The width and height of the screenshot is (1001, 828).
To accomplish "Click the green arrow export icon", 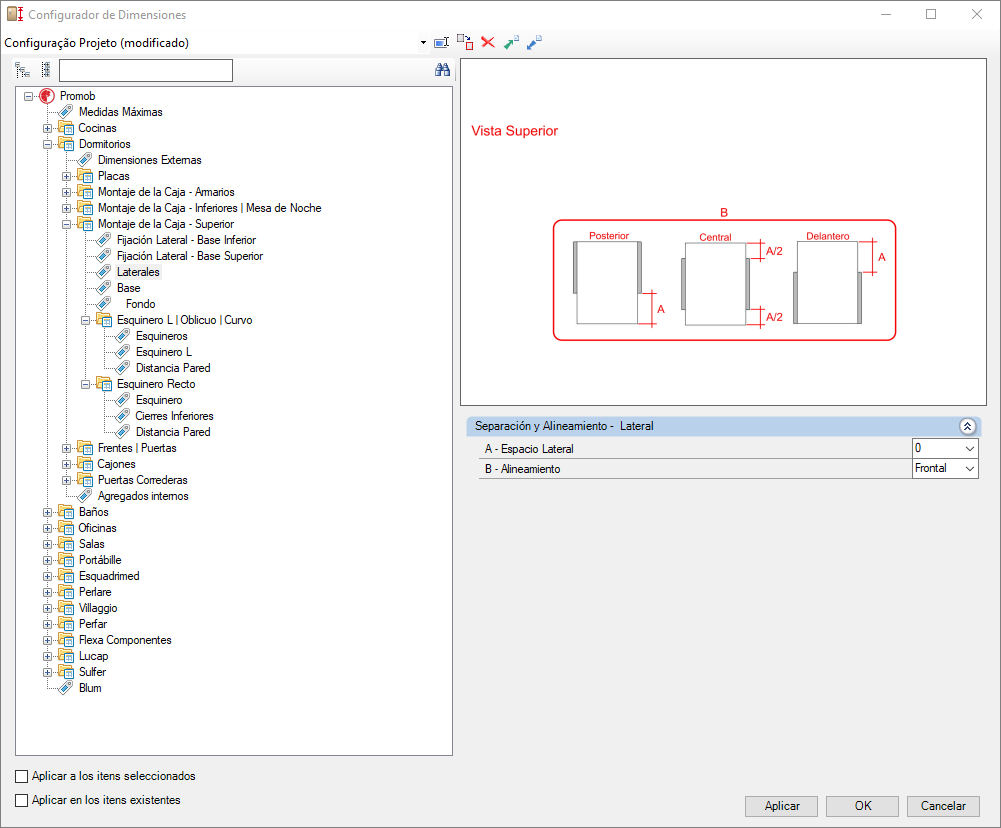I will coord(511,43).
